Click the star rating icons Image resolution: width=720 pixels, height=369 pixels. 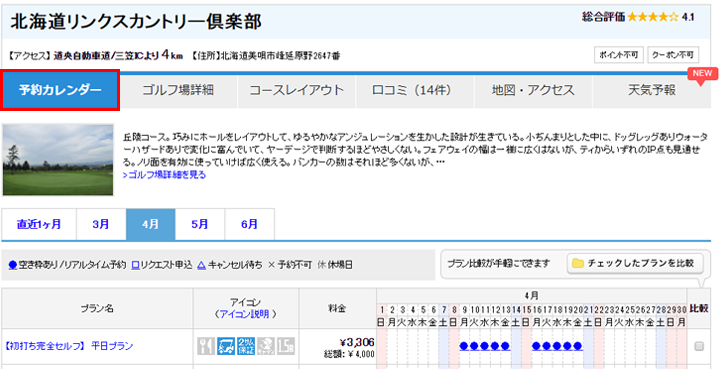click(652, 17)
